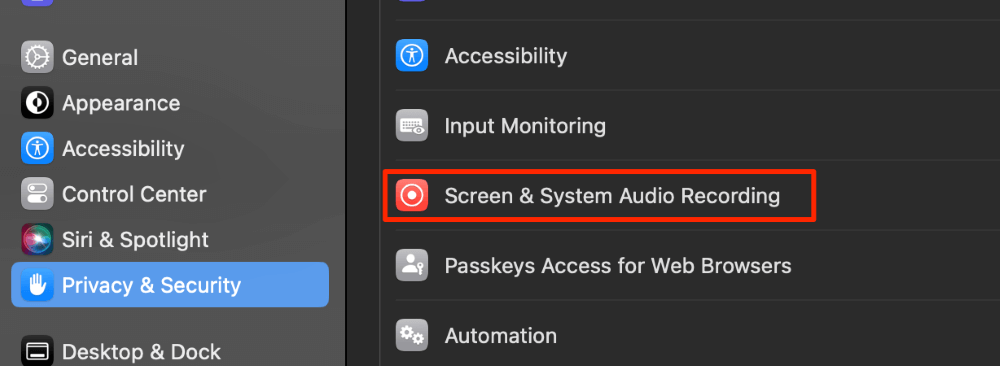Click the Input Monitoring keyboard icon
This screenshot has height=366, width=1000.
tap(411, 126)
